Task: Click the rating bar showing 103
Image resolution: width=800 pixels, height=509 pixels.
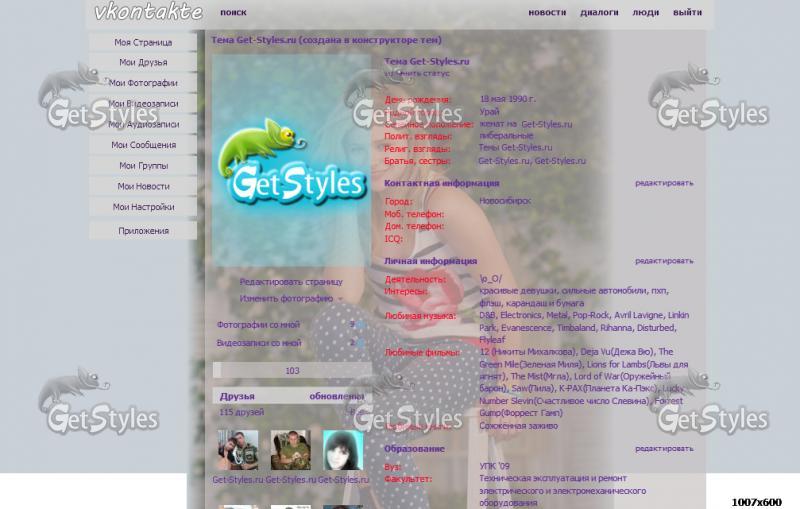Action: [x=292, y=370]
